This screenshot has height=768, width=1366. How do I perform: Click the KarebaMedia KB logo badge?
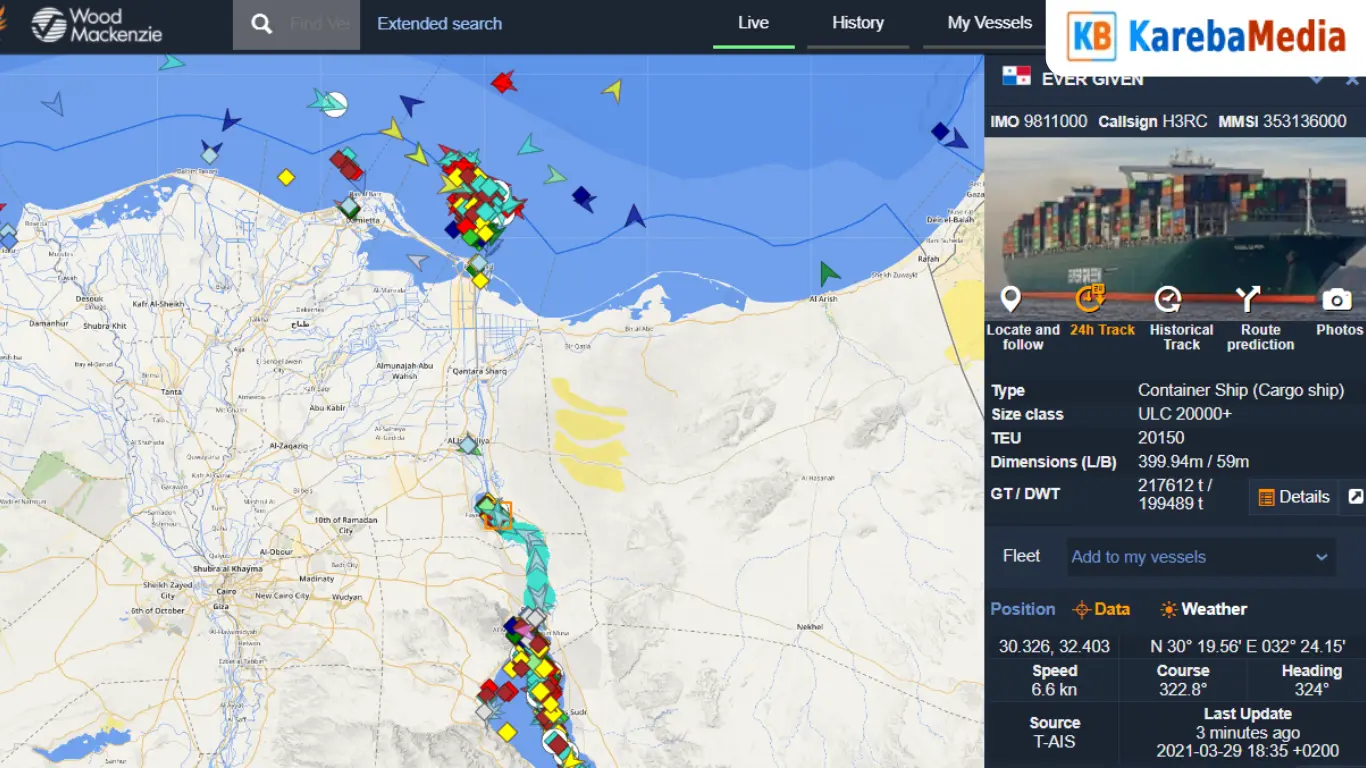click(1092, 36)
